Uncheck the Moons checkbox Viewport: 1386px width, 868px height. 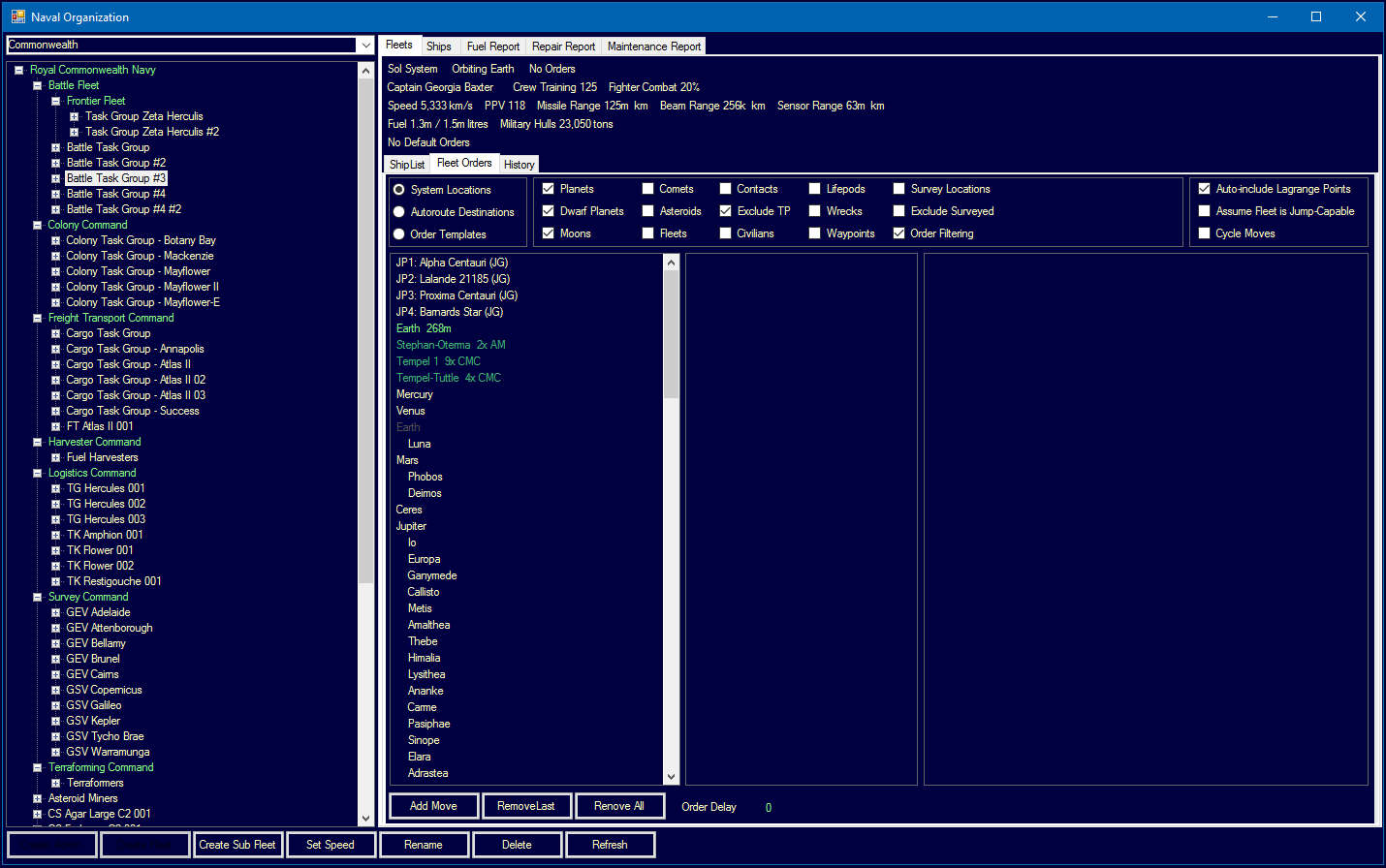click(x=549, y=233)
